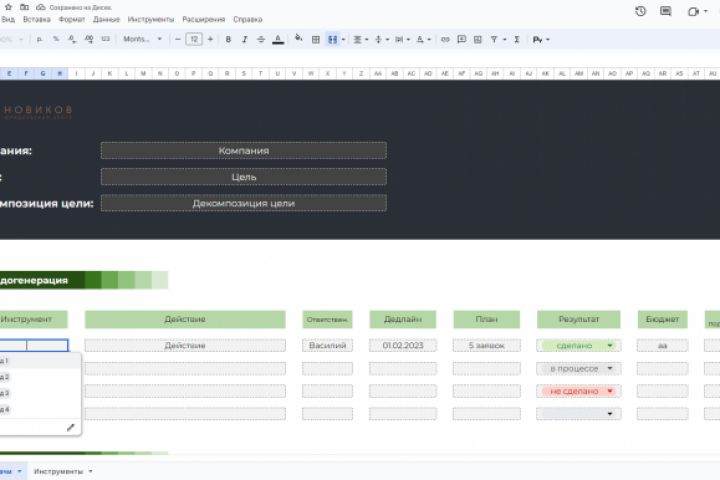Image resolution: width=720 pixels, height=480 pixels.
Task: Open the Инструменты menu
Action: click(x=151, y=19)
